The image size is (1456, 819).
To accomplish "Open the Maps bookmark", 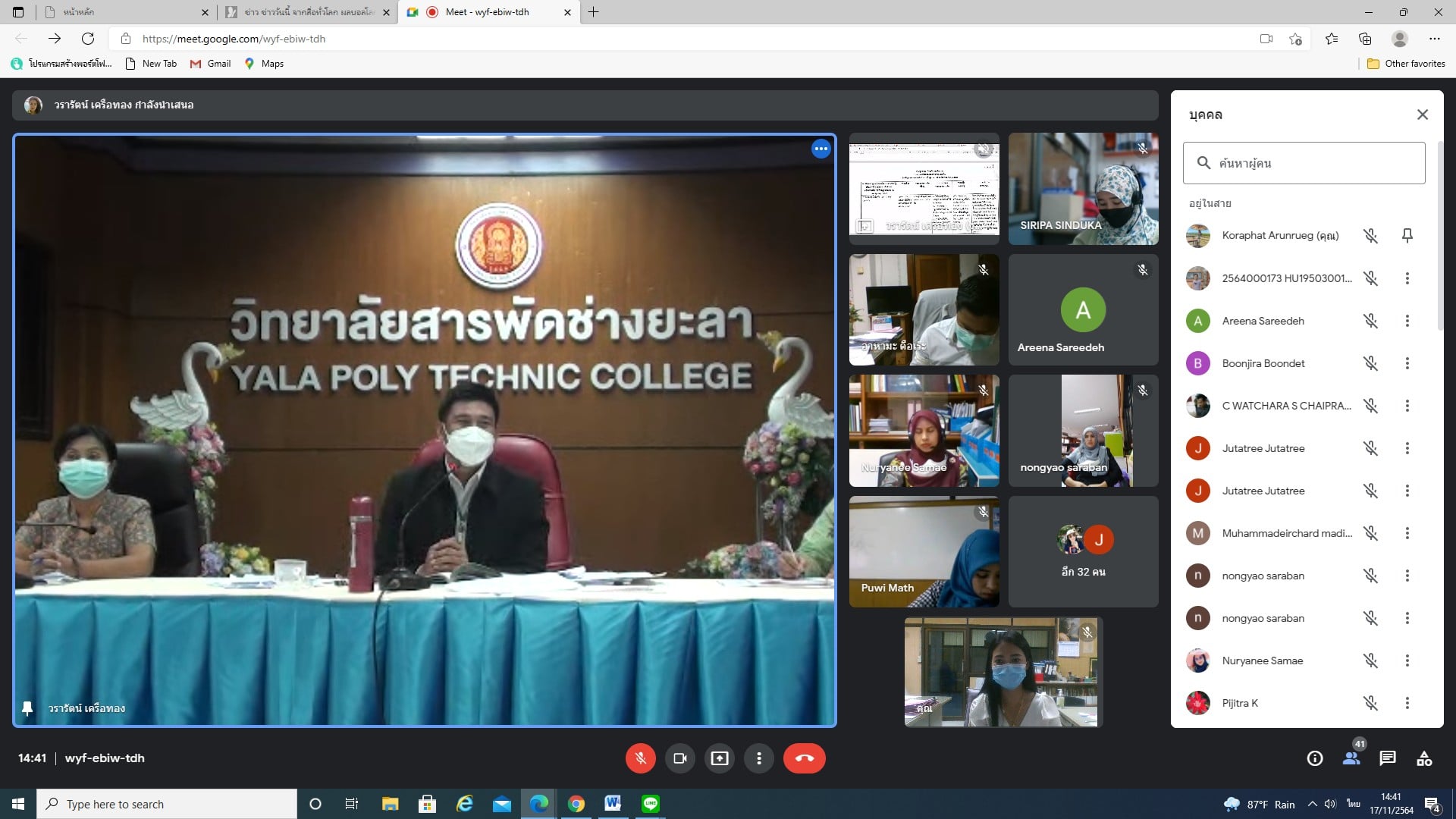I will (x=264, y=64).
